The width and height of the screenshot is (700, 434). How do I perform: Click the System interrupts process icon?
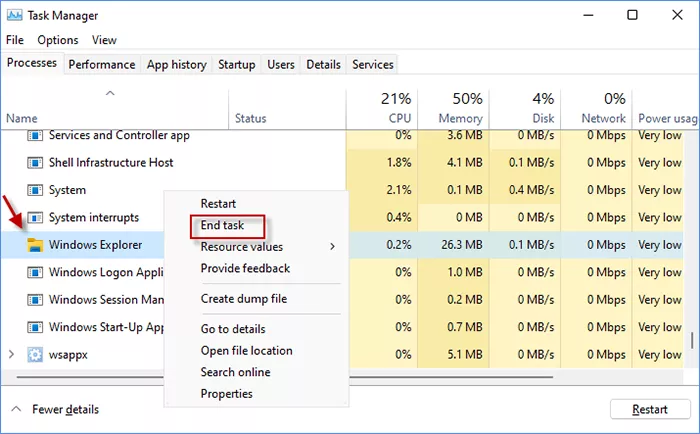click(x=35, y=218)
